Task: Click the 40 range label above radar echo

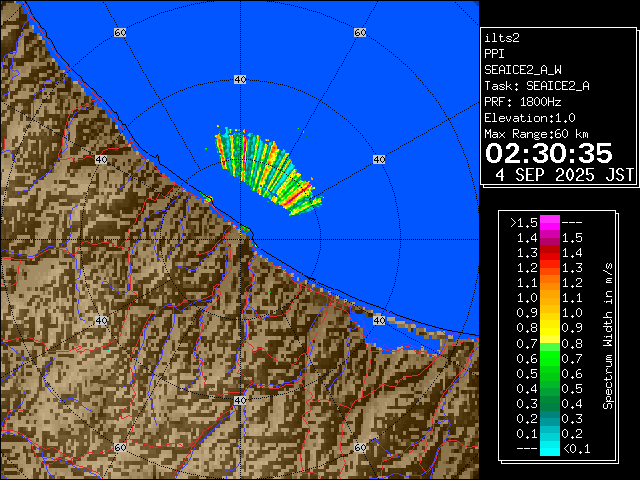Action: point(239,78)
